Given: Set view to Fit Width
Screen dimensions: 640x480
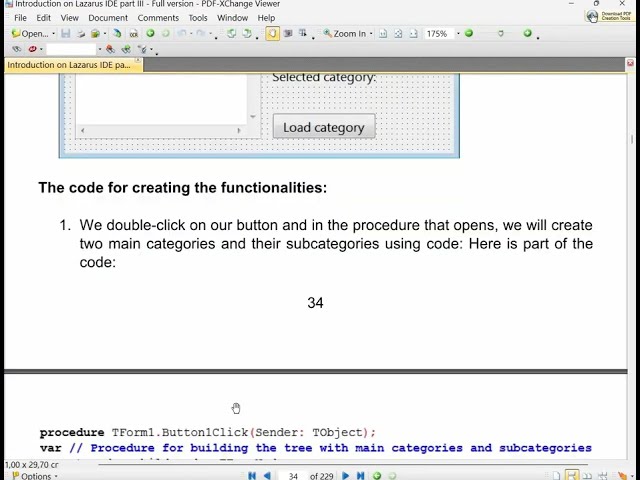Looking at the screenshot, I should point(413,33).
